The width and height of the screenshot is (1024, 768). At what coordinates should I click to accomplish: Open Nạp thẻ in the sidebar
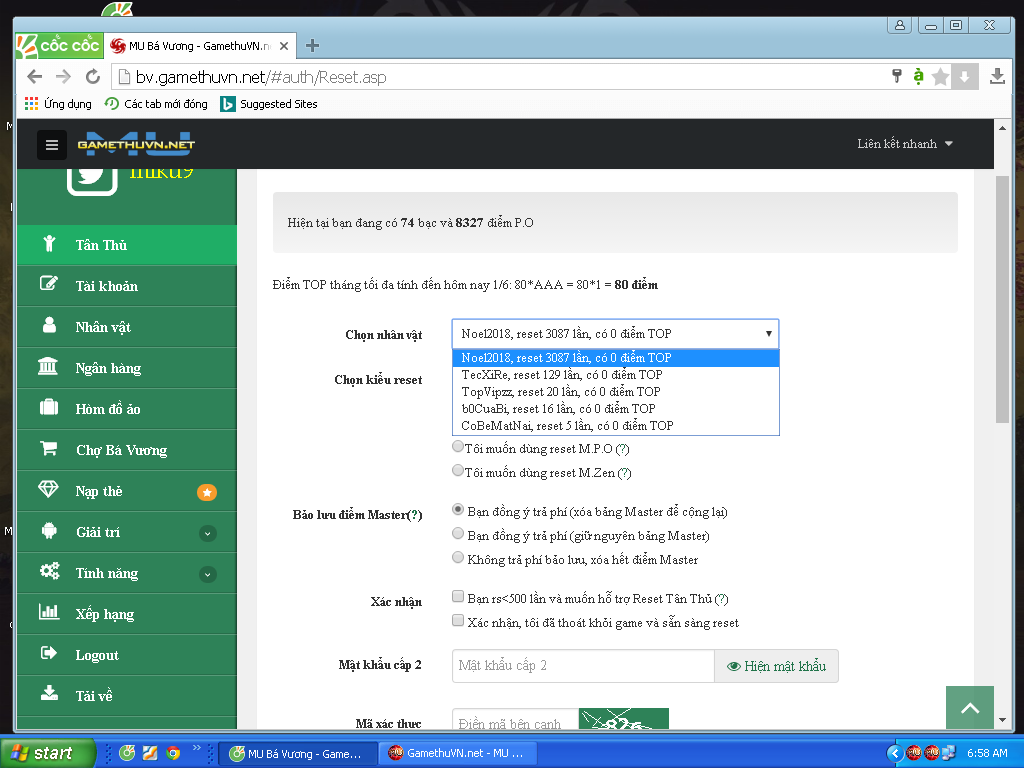tap(127, 492)
